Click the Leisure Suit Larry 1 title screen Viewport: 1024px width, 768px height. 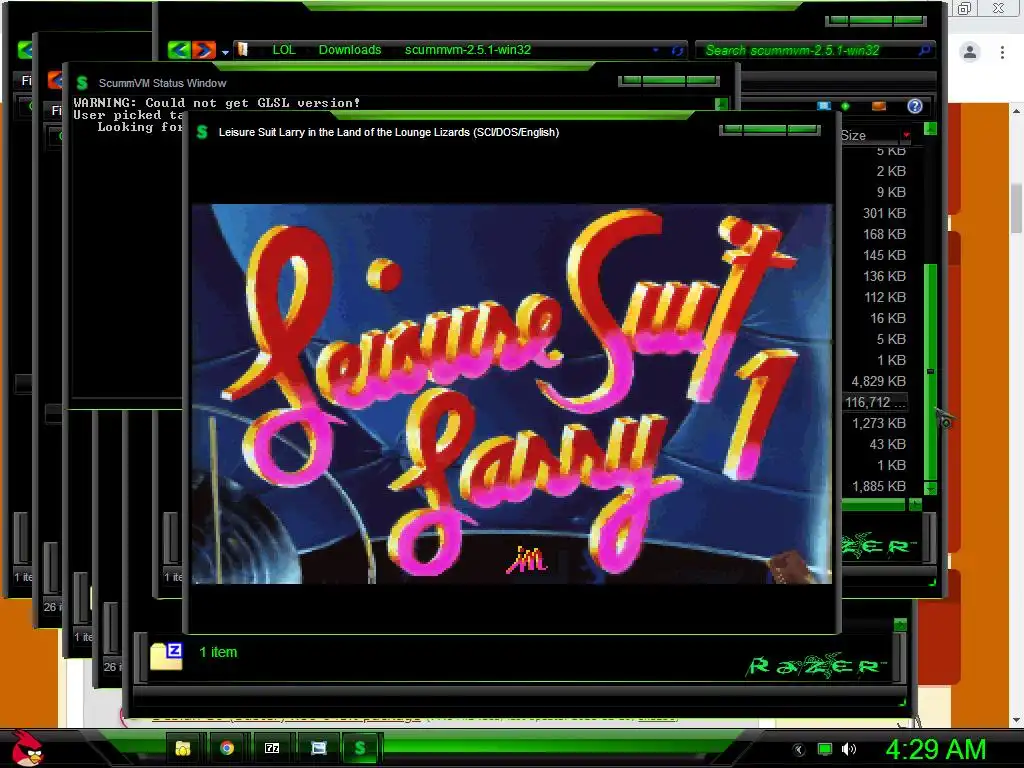coord(512,394)
